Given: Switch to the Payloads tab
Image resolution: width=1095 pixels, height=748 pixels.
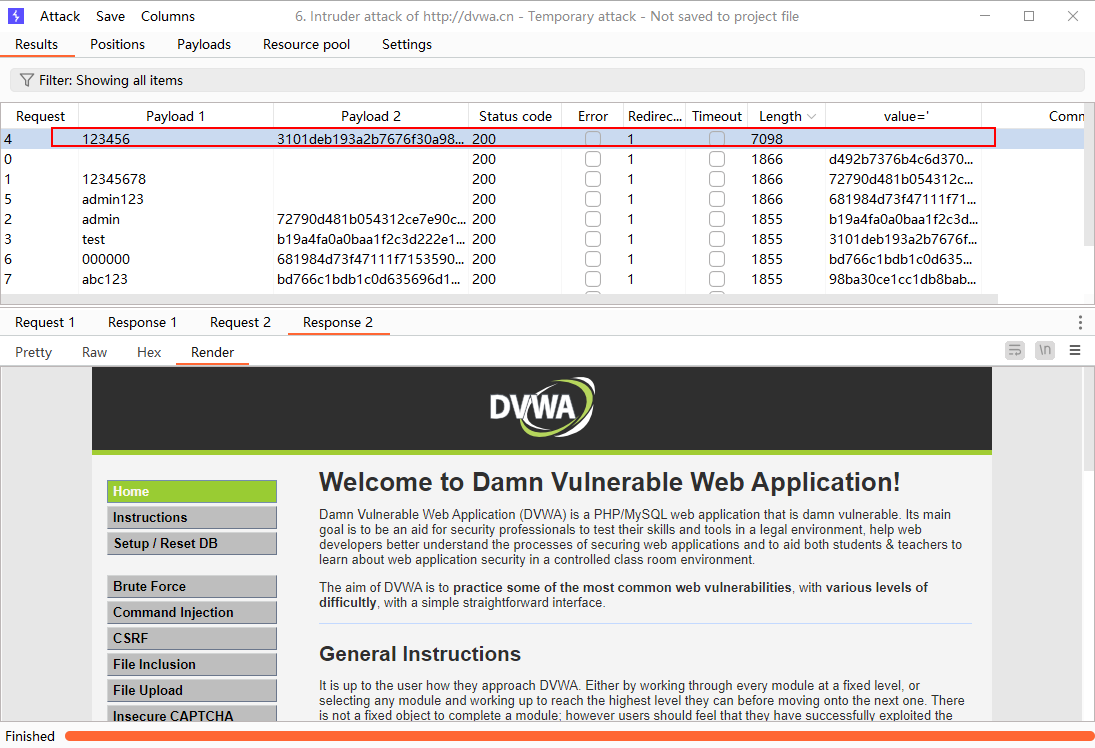Looking at the screenshot, I should pos(204,44).
